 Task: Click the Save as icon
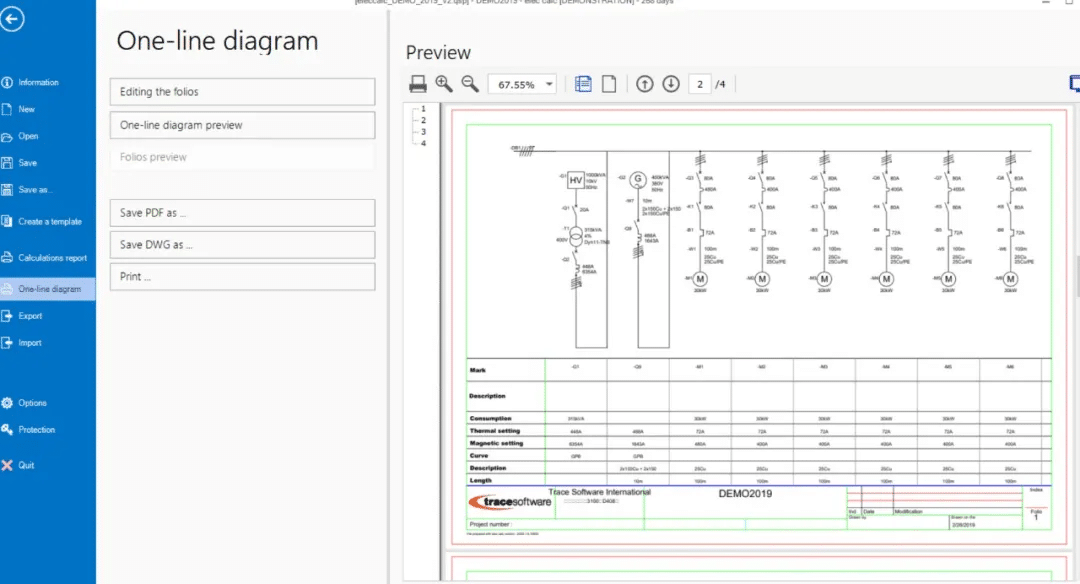7,190
